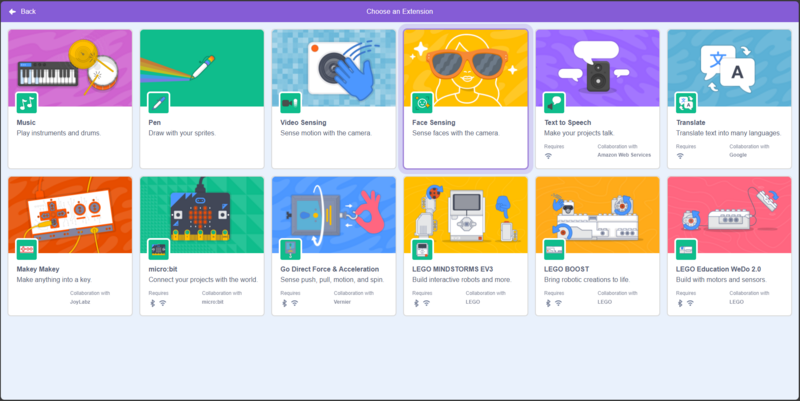800x401 pixels.
Task: Click 'Draw with your sprites.' description
Action: coord(182,133)
